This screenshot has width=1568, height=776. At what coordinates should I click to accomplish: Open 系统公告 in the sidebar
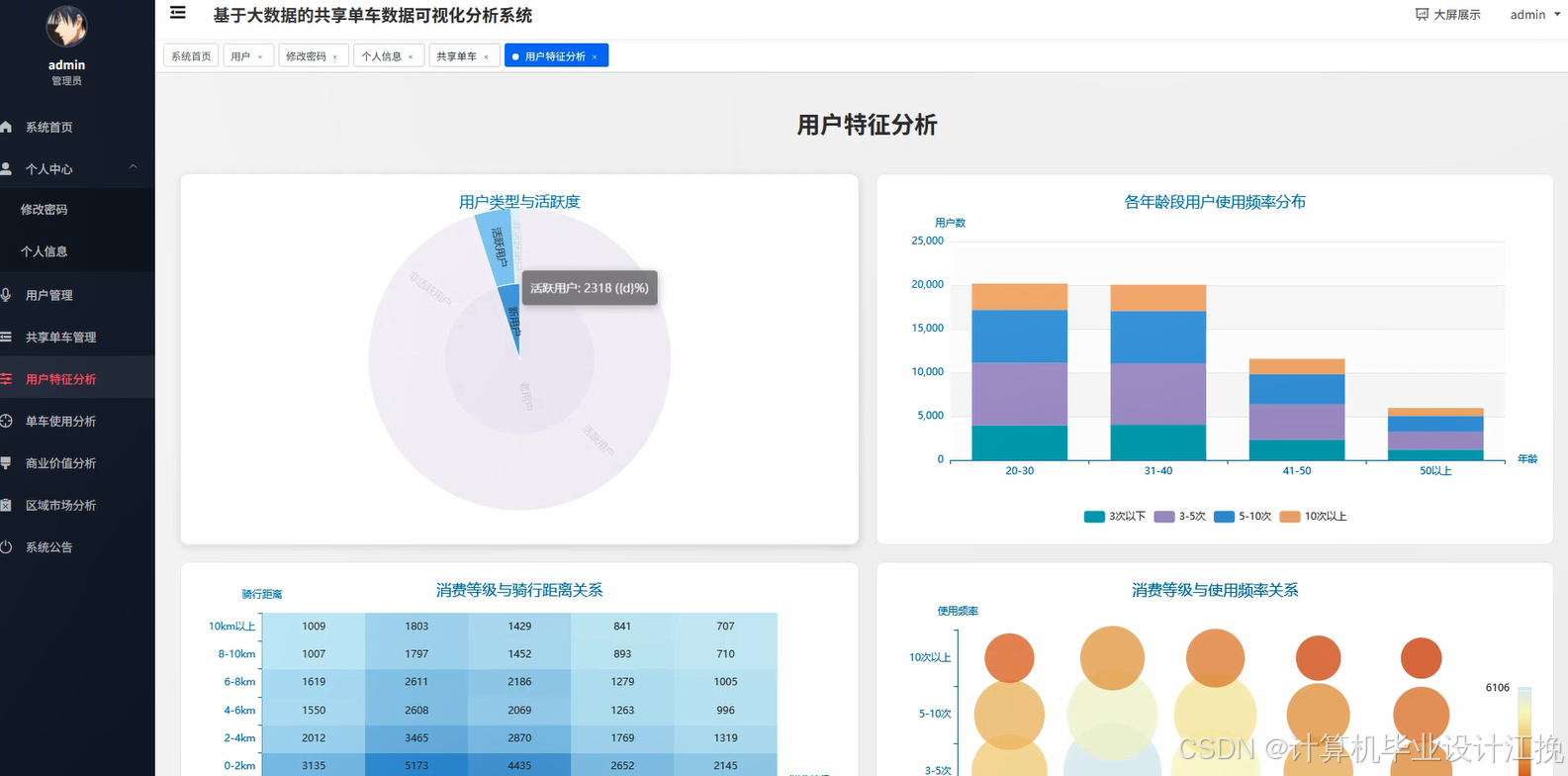(x=77, y=546)
